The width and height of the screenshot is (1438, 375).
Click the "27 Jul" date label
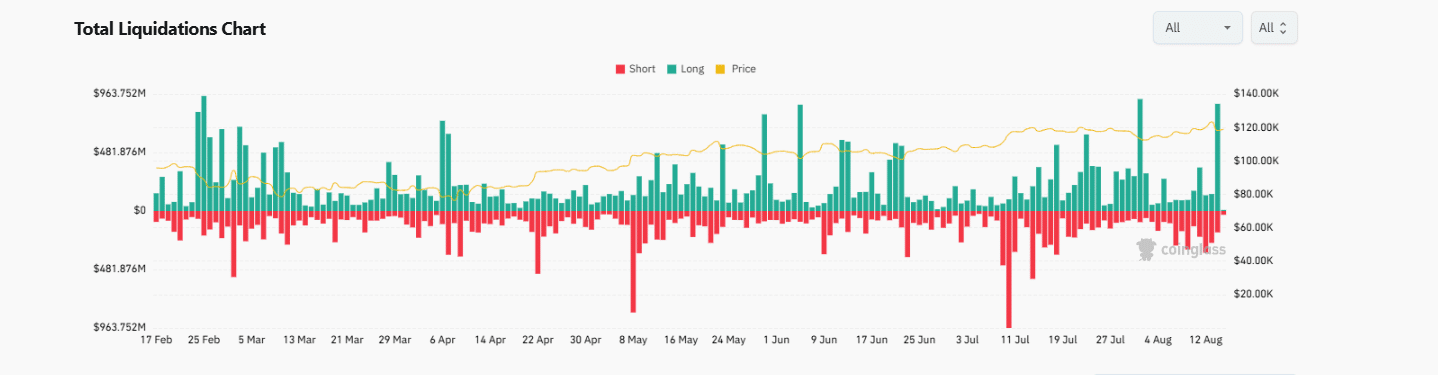point(1111,340)
